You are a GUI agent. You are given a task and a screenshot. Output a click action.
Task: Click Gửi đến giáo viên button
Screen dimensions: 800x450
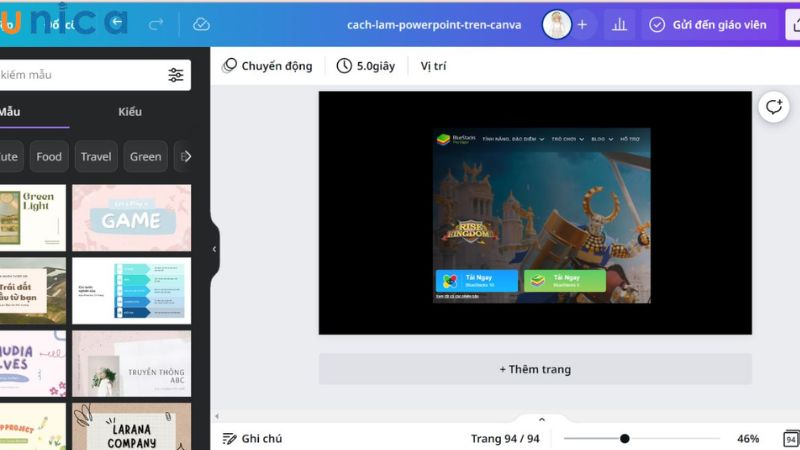coord(708,24)
